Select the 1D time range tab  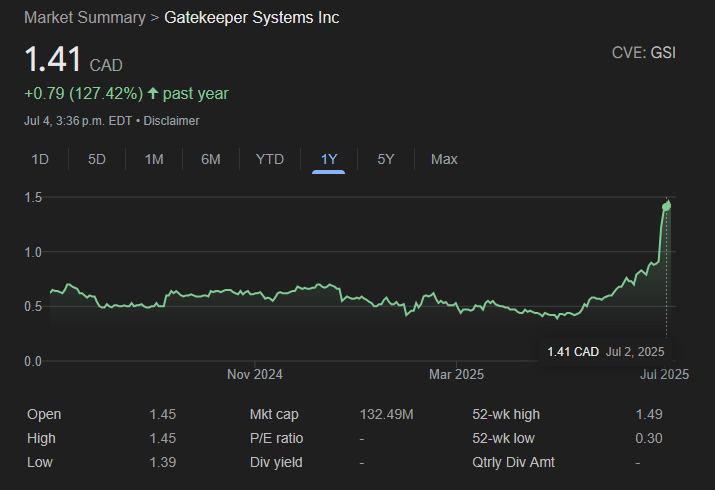(40, 159)
